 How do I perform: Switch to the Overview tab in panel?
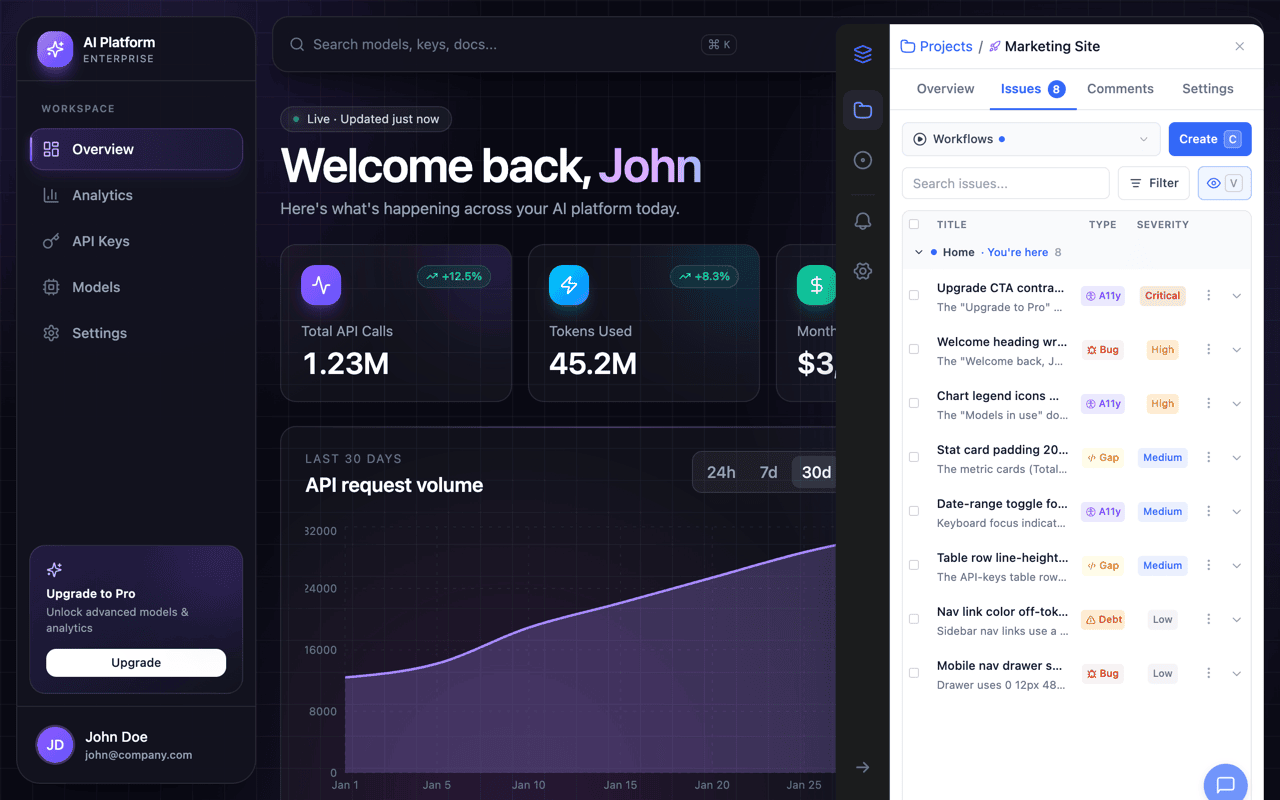pos(945,89)
